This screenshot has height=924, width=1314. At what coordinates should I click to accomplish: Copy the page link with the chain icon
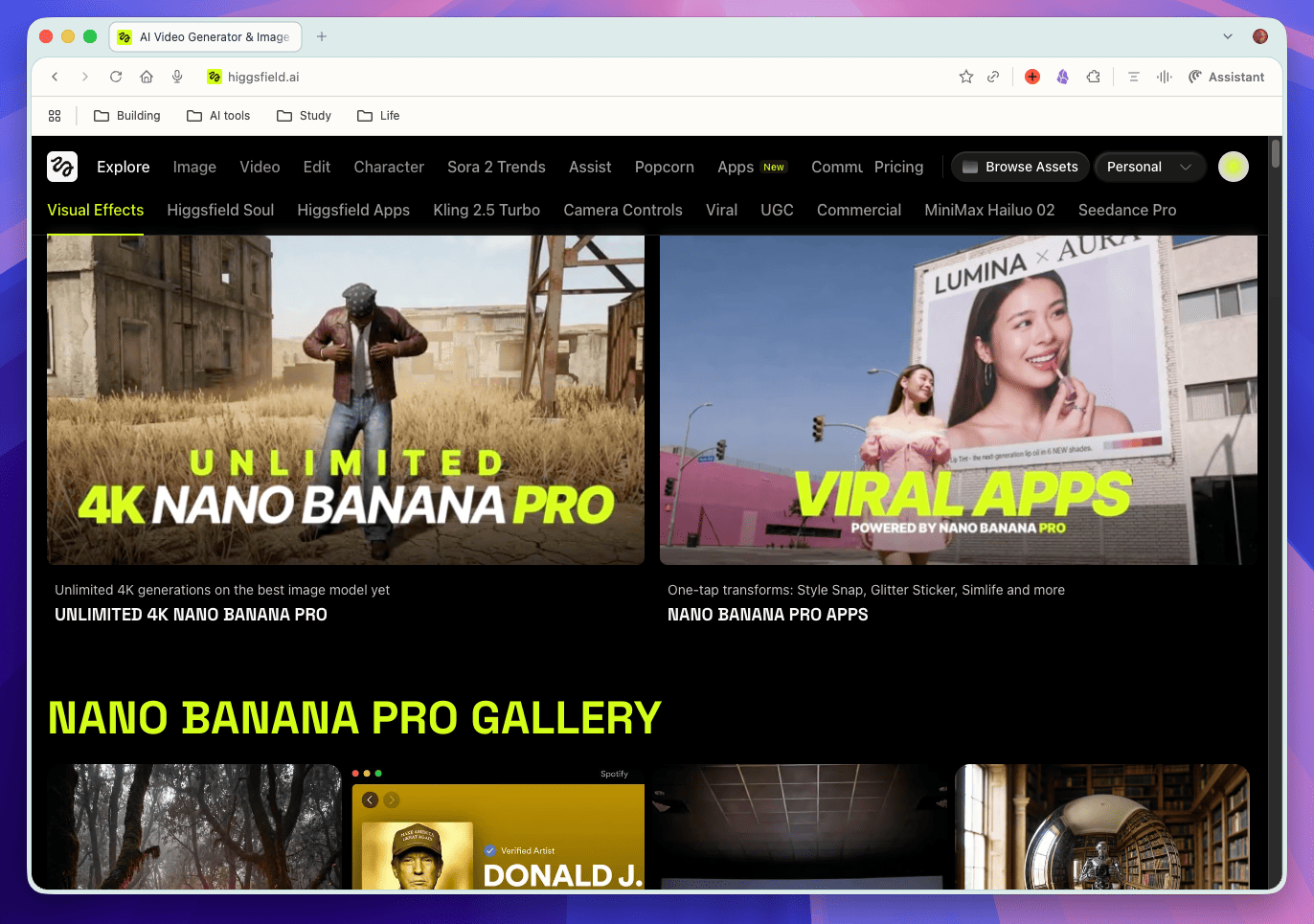[x=993, y=77]
